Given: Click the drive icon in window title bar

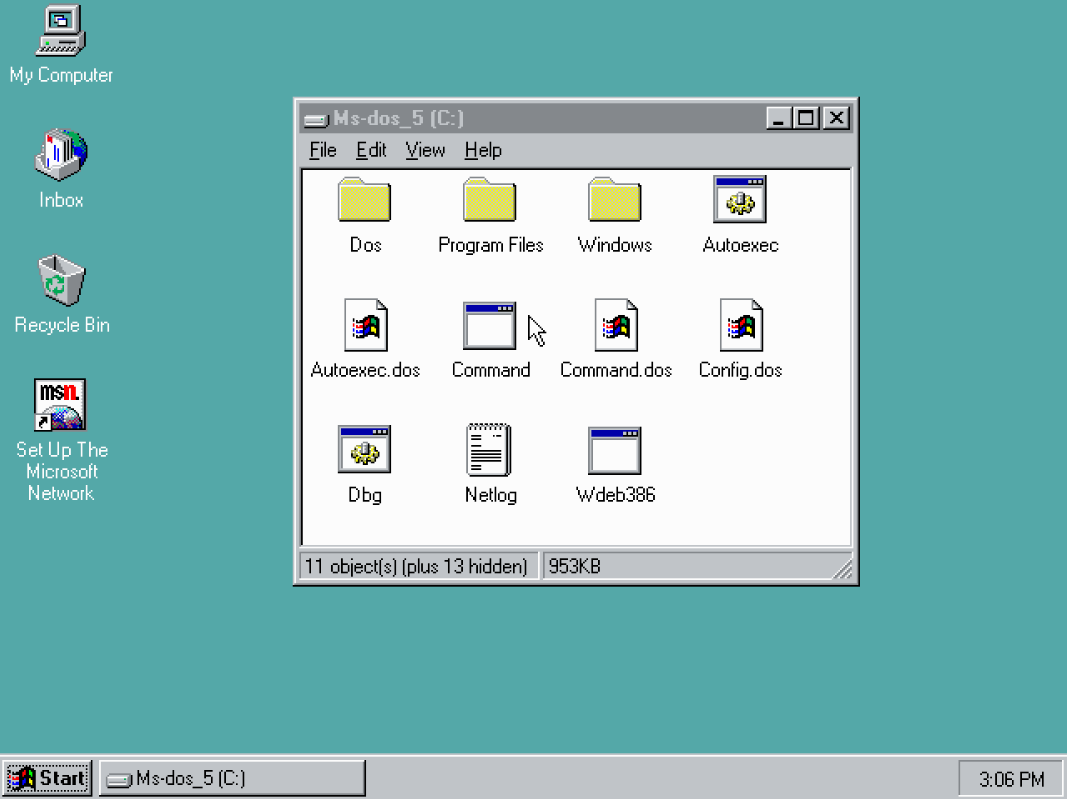Looking at the screenshot, I should pyautogui.click(x=316, y=119).
